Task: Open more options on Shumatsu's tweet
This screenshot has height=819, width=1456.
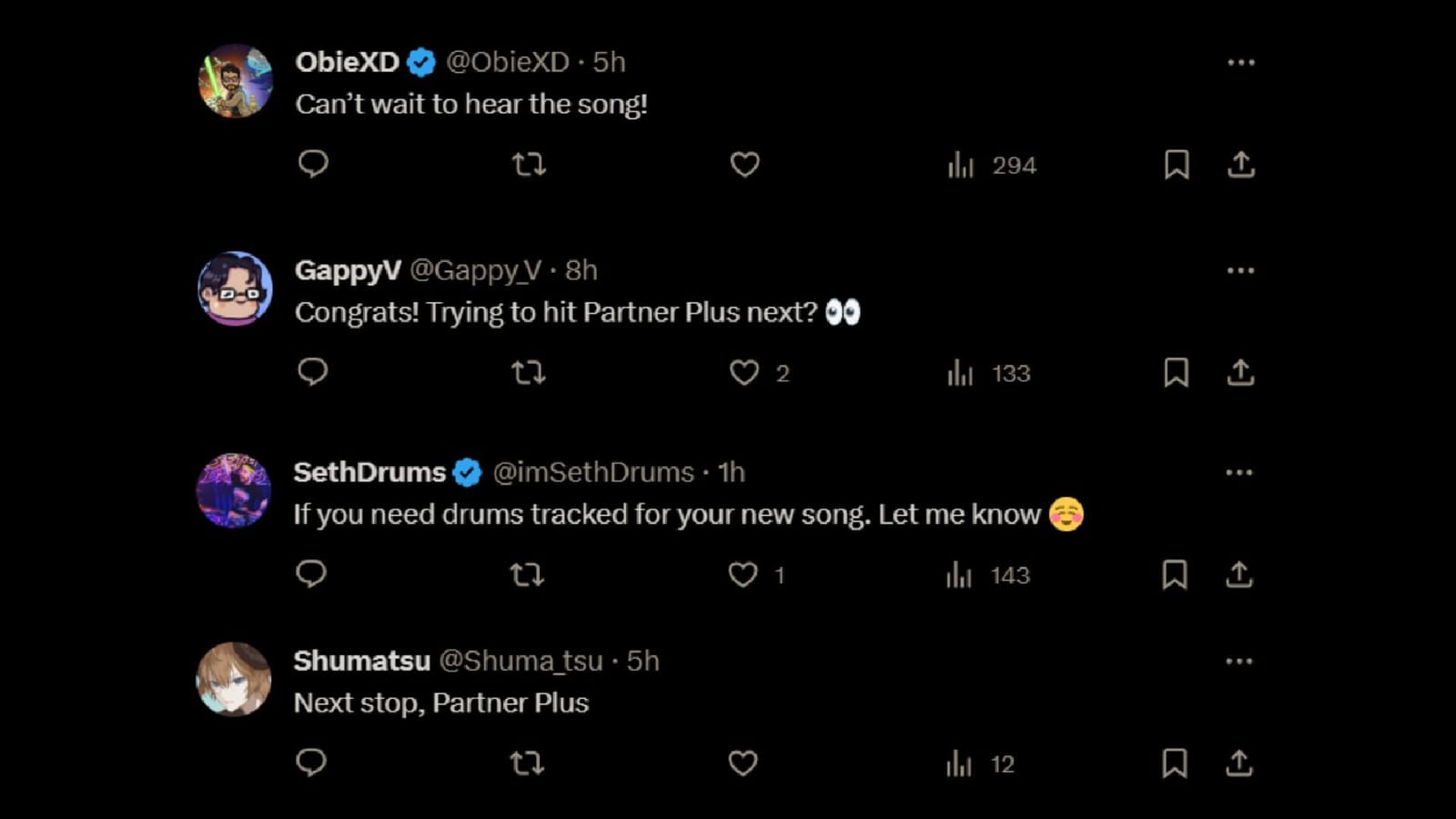Action: [x=1239, y=662]
